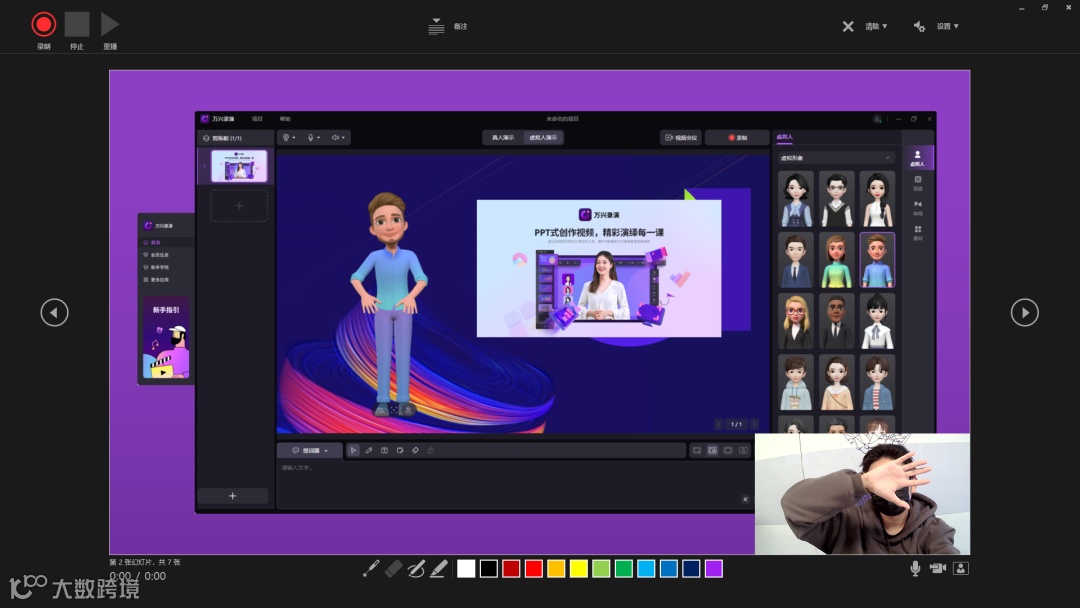The image size is (1080, 608).
Task: Pick the yellow ink color
Action: [x=579, y=569]
